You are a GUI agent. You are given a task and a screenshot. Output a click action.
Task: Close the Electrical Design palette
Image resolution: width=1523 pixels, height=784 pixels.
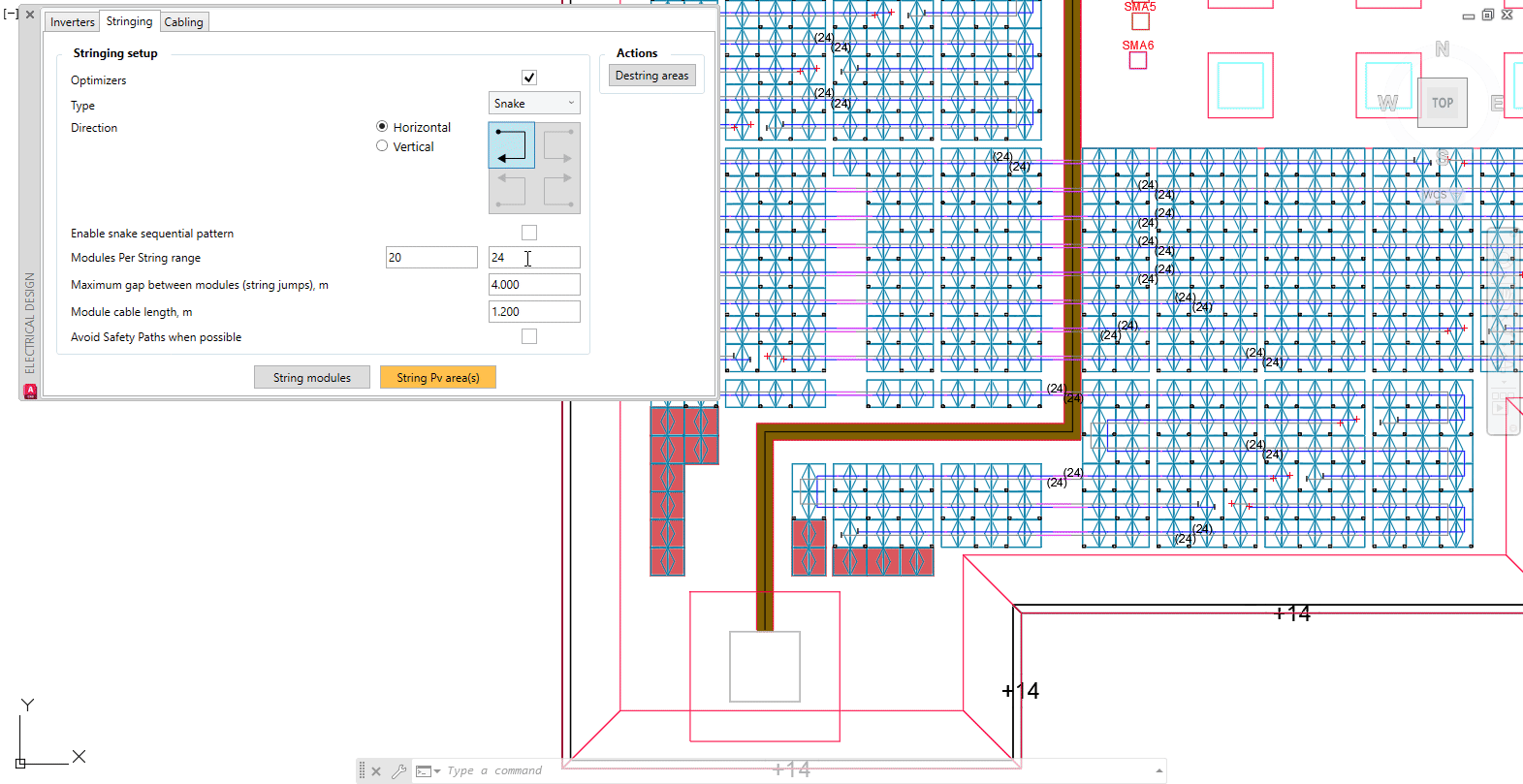click(x=30, y=15)
